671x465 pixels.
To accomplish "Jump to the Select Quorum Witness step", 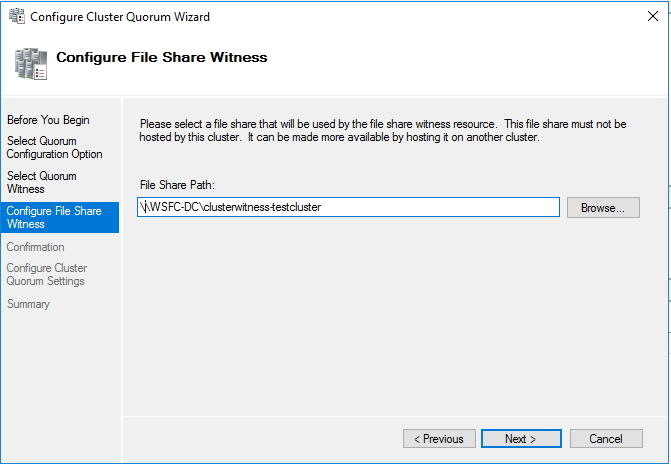I will coord(42,182).
